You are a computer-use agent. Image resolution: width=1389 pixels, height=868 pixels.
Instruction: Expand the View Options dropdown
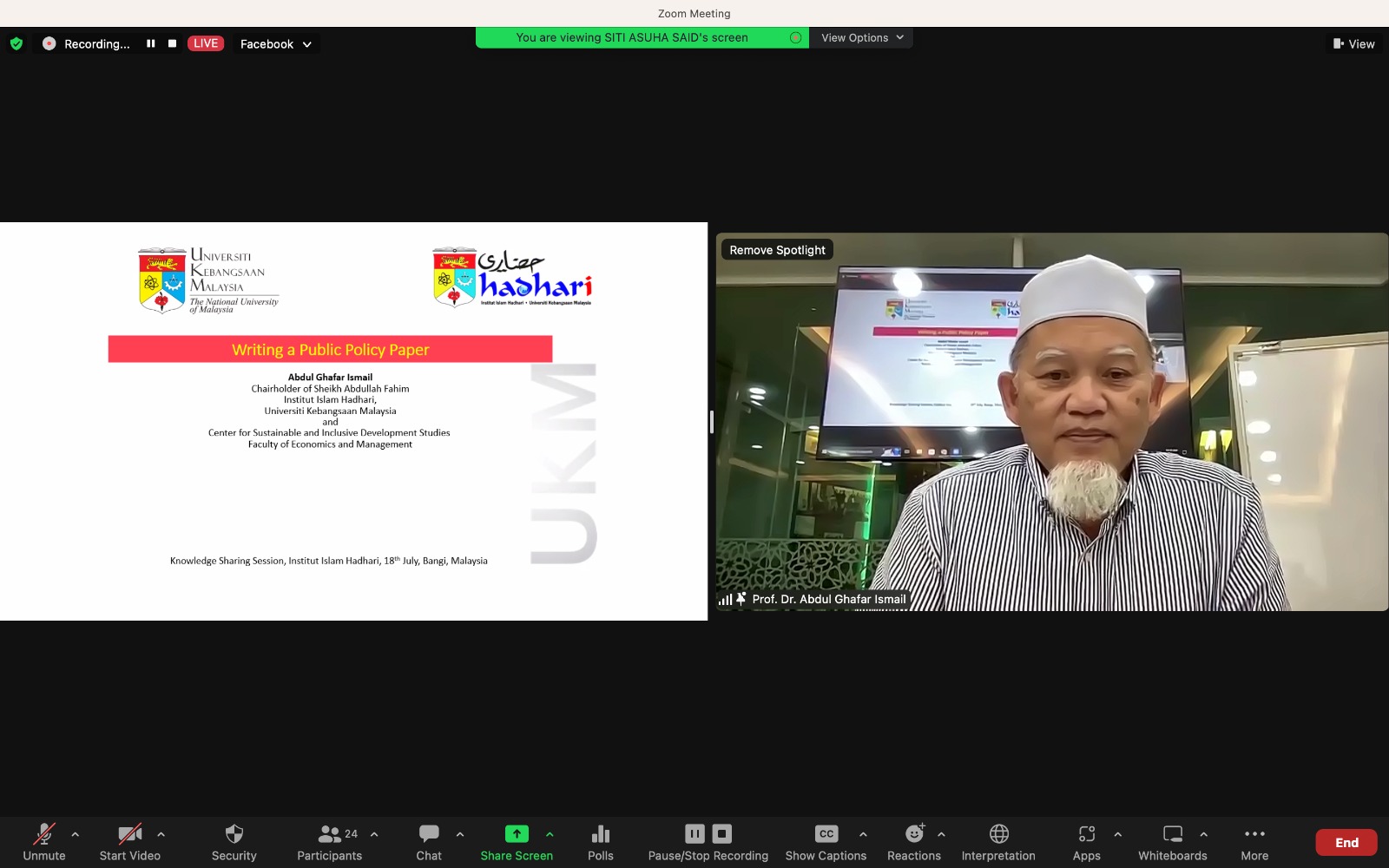(x=861, y=37)
